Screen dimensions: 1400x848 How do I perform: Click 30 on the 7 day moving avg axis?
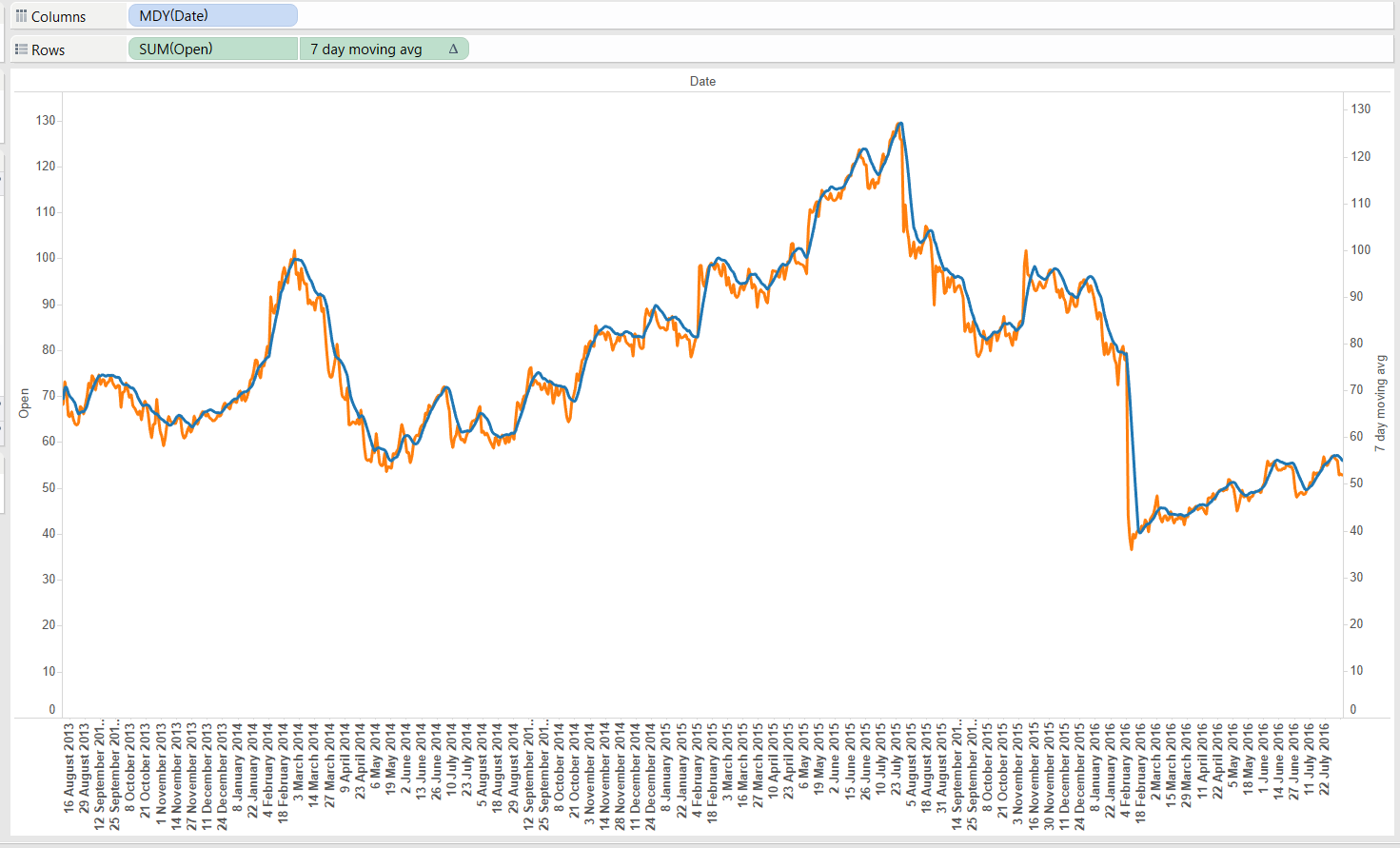tap(1357, 577)
